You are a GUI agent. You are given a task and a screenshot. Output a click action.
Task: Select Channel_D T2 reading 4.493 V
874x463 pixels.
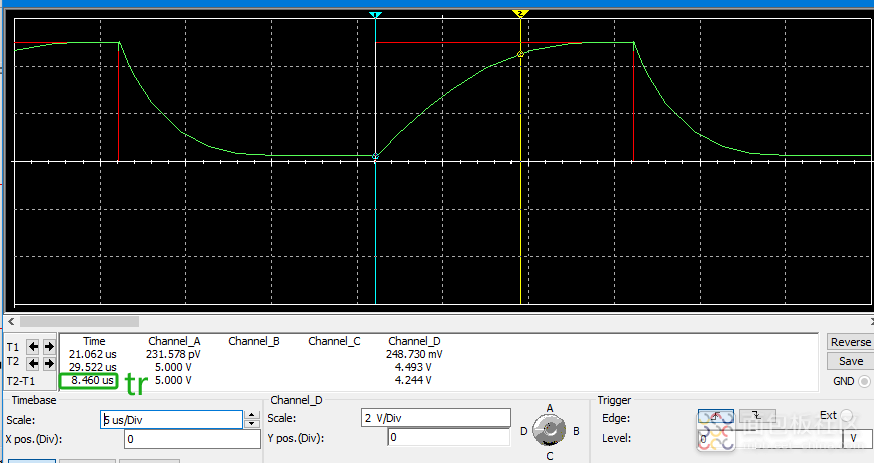pos(413,367)
